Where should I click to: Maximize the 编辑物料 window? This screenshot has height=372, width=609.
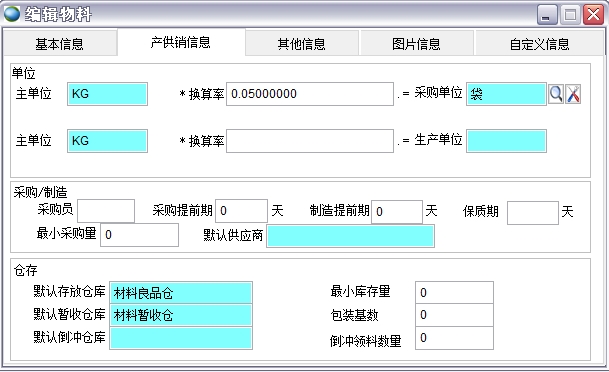tap(570, 15)
